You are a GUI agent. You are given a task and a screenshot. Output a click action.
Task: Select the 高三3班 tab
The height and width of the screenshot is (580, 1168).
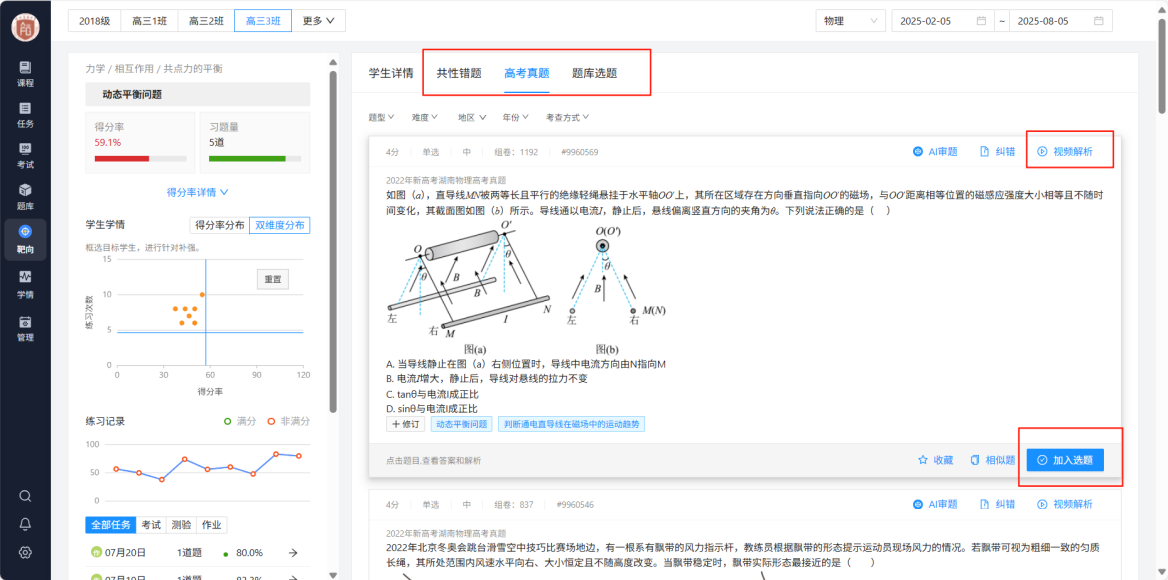(262, 21)
